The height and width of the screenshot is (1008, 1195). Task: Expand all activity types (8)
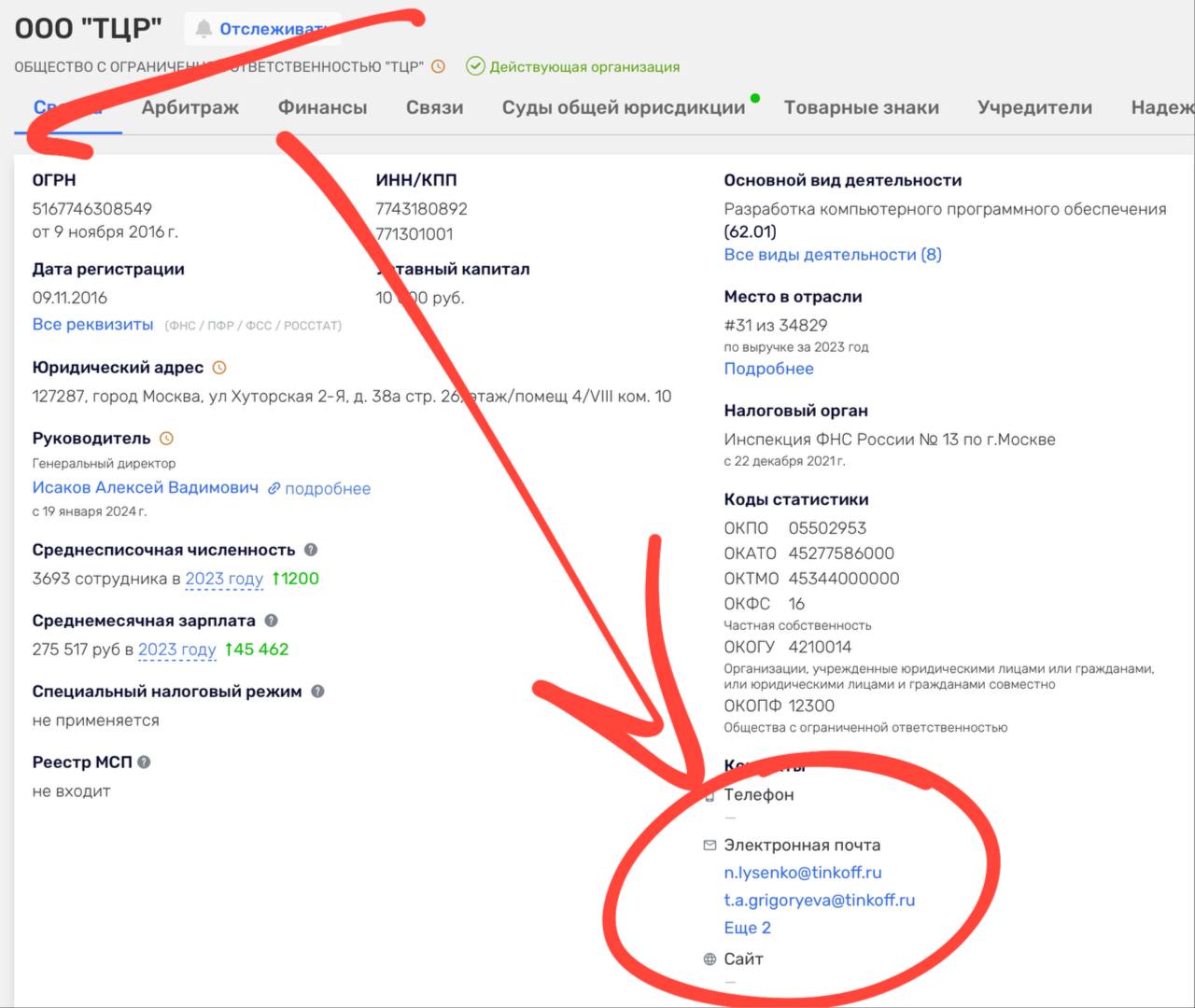tap(832, 255)
